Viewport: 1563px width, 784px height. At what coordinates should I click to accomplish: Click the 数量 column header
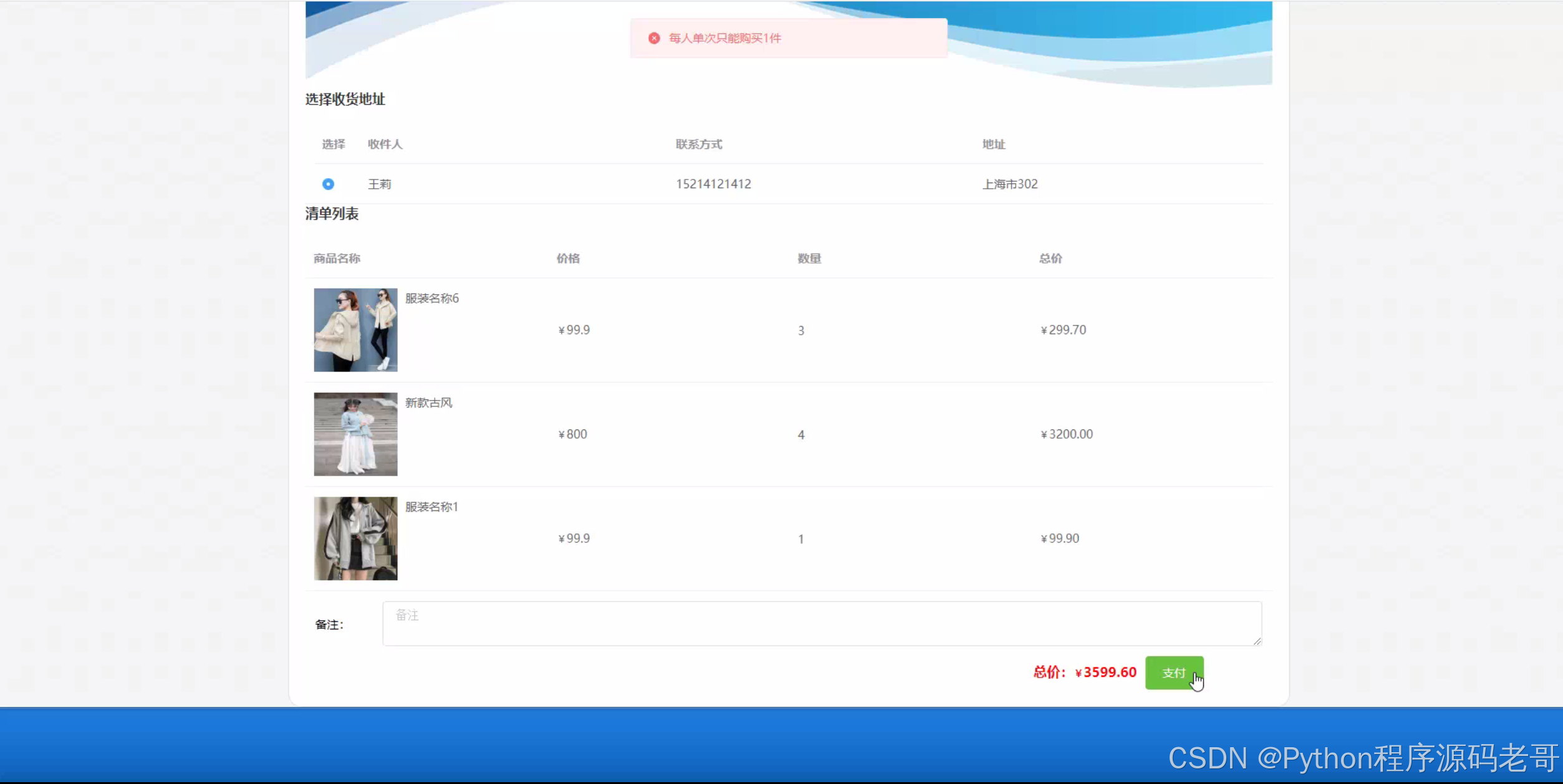point(809,258)
